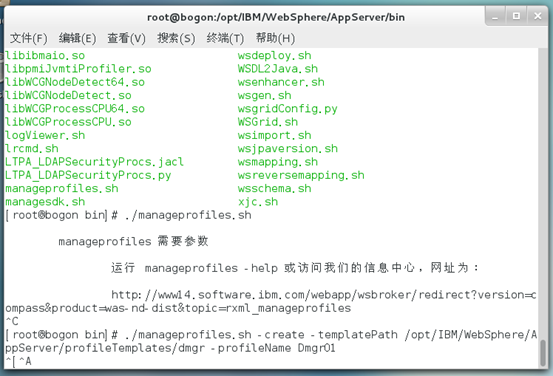Click file name libWCGNodeDetect.so
Screen dimensions: 553x376
point(68,95)
